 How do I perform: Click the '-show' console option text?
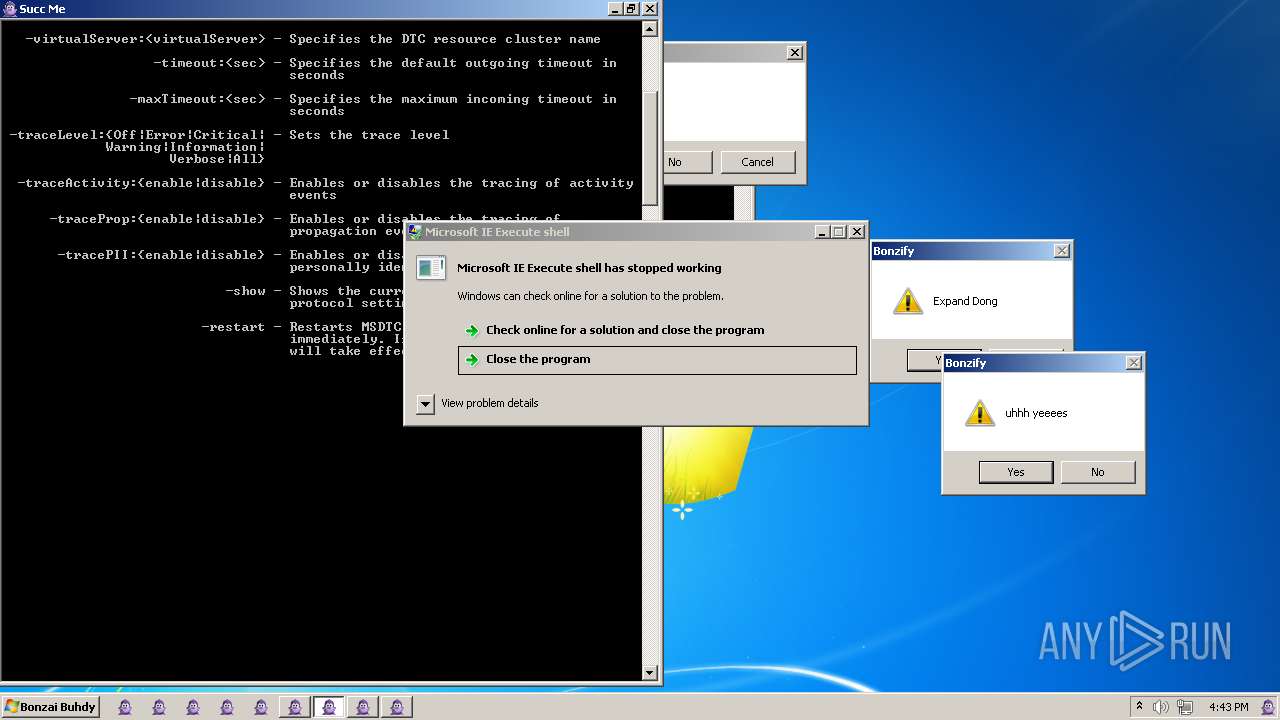point(245,291)
